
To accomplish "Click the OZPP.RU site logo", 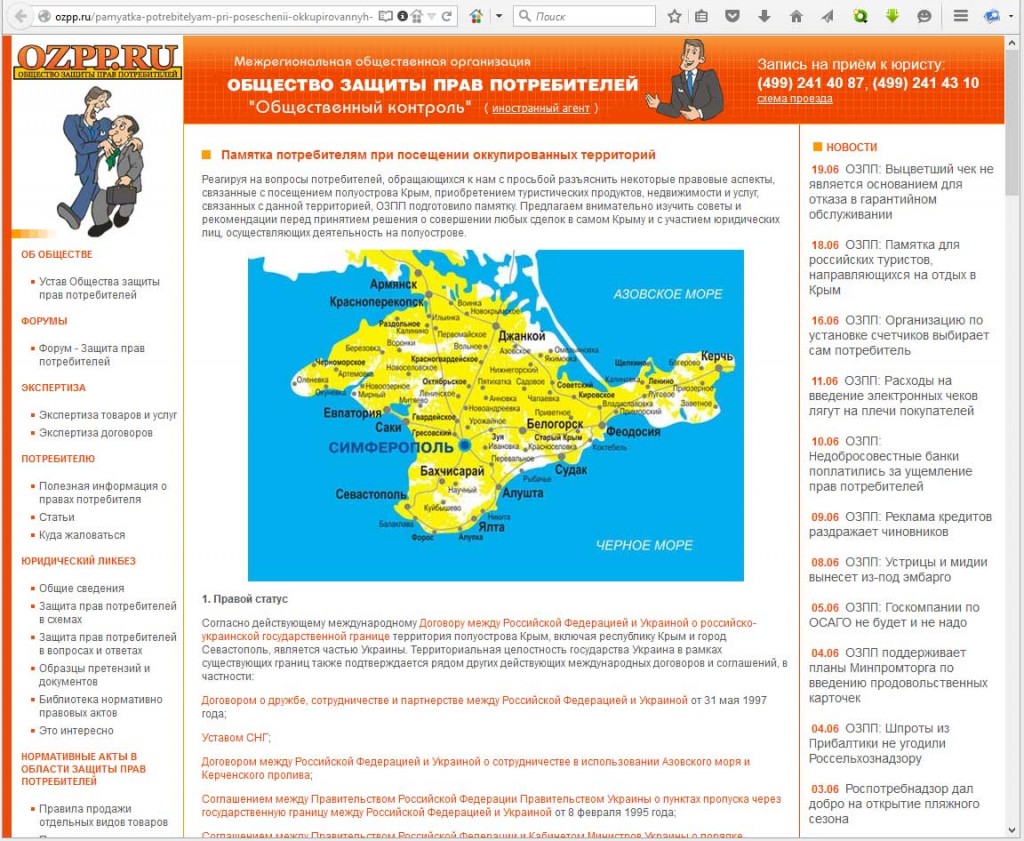I will coord(98,61).
